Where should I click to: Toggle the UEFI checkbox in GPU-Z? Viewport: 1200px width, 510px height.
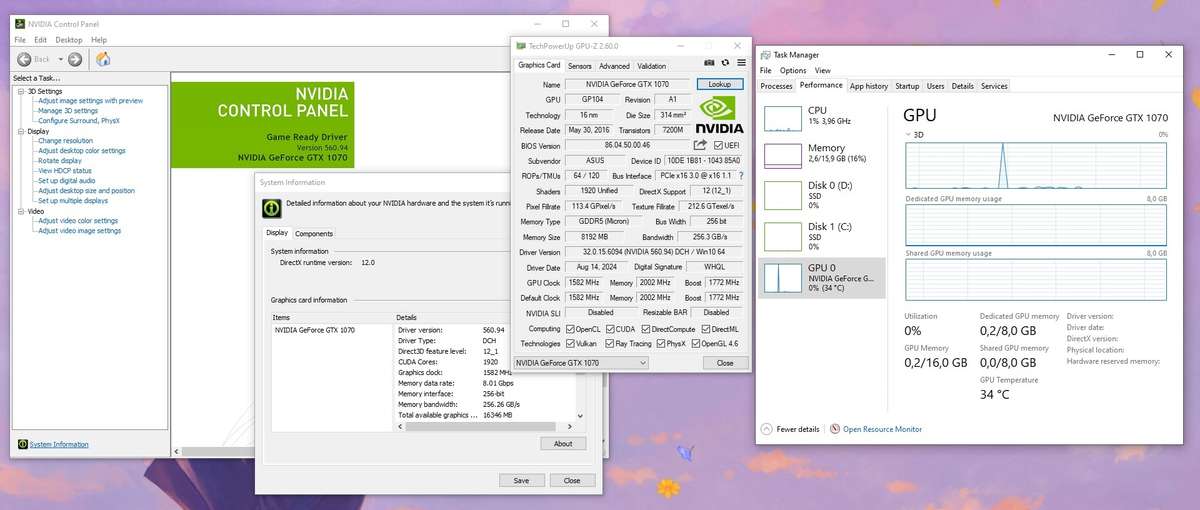coord(718,145)
